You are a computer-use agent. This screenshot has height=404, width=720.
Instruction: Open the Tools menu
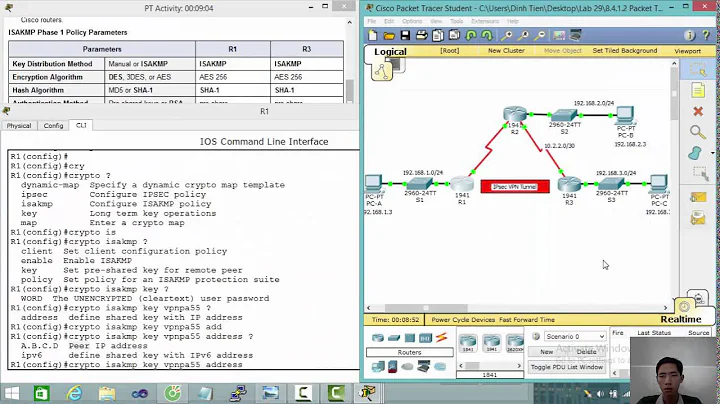click(456, 21)
